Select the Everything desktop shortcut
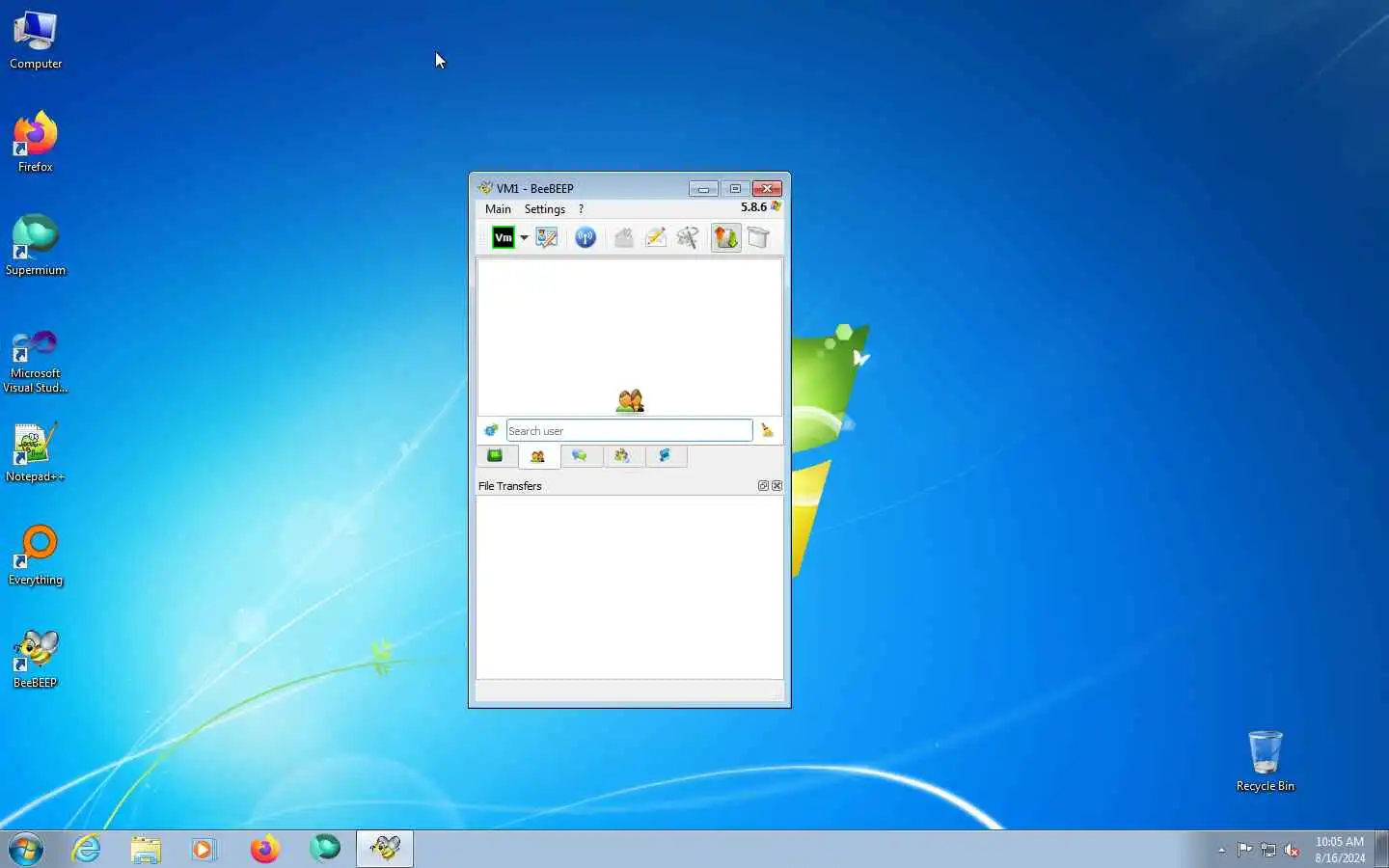1389x868 pixels. 36,556
